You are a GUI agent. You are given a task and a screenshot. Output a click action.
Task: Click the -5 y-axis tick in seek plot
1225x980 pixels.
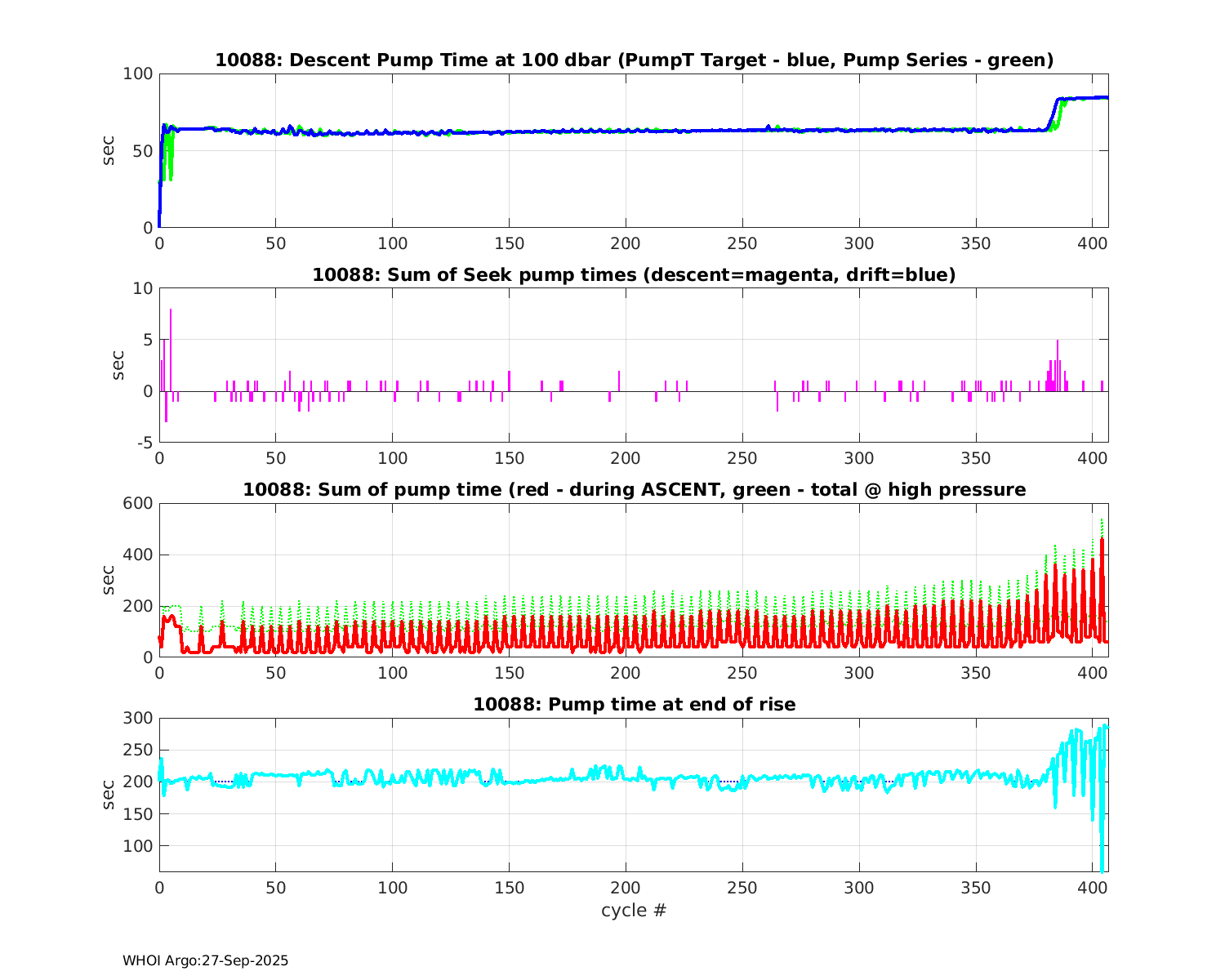click(x=142, y=443)
